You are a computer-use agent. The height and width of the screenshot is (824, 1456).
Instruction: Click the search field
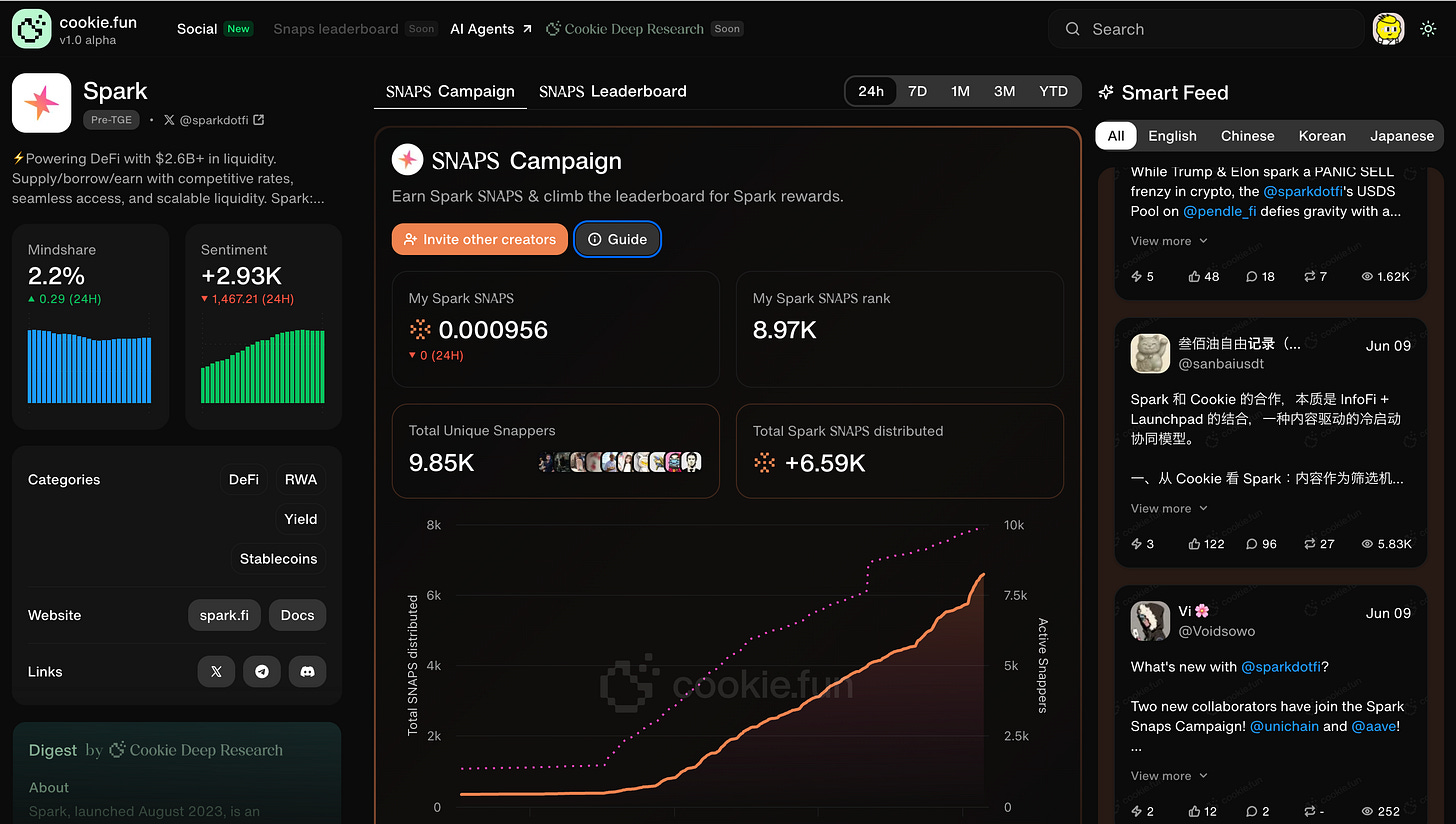(x=1207, y=29)
